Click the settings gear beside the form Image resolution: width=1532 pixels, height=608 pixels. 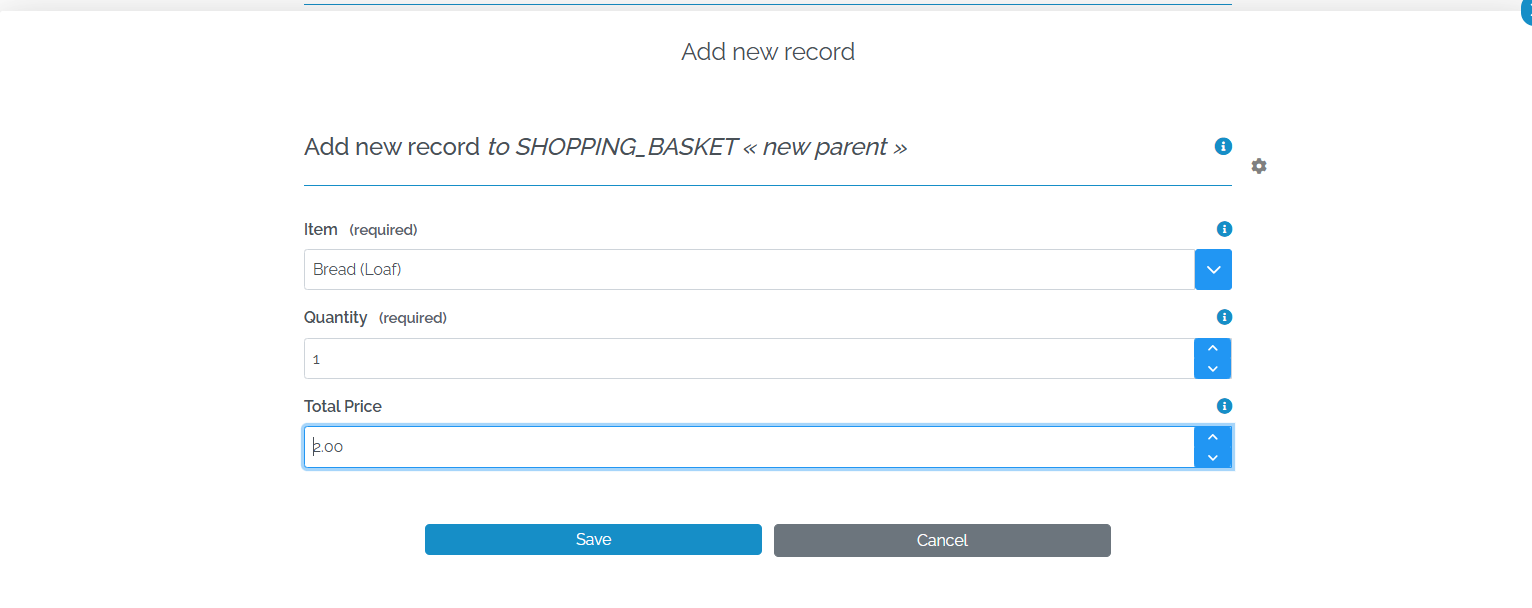click(1258, 166)
